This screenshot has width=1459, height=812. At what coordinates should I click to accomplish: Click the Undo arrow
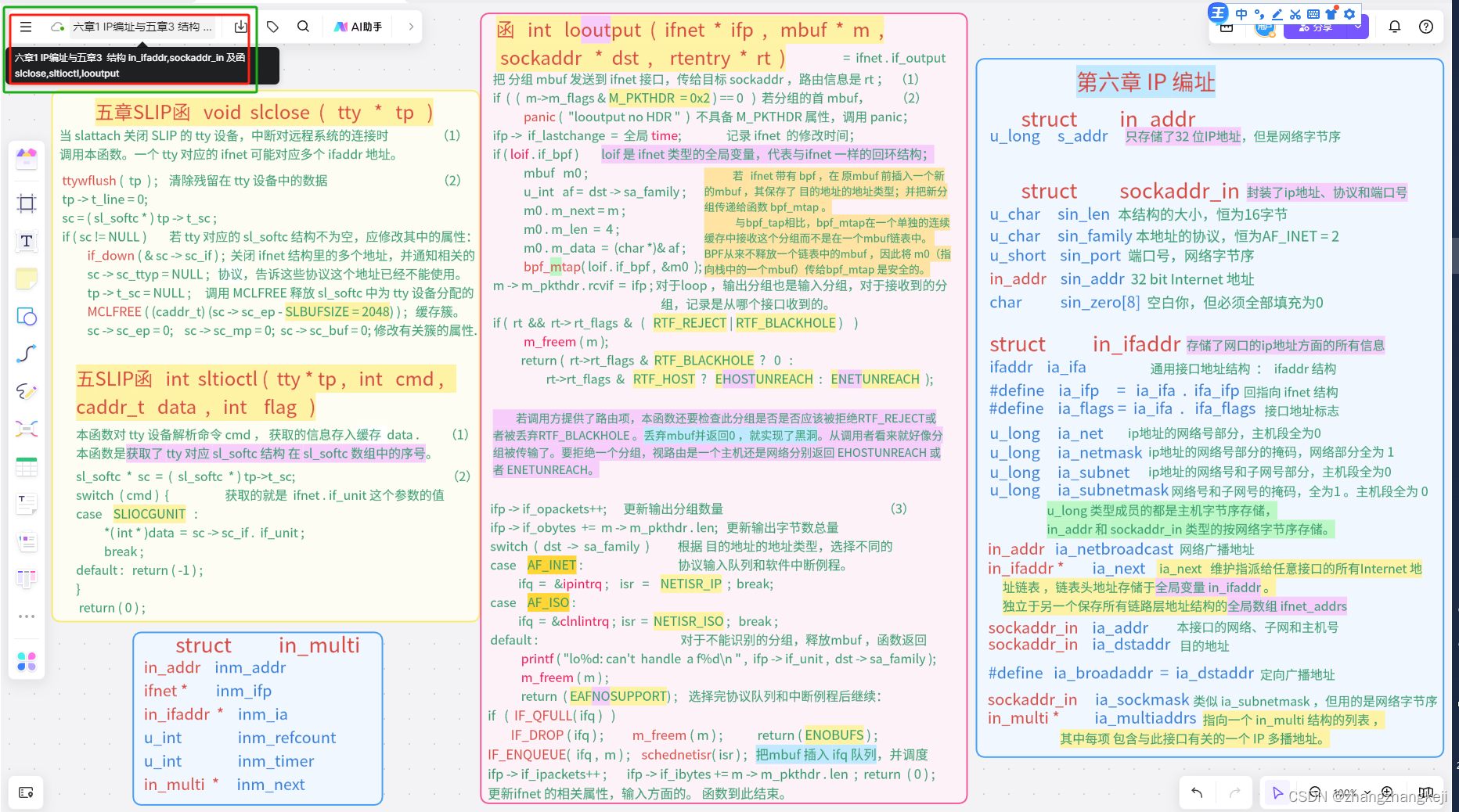click(1197, 792)
